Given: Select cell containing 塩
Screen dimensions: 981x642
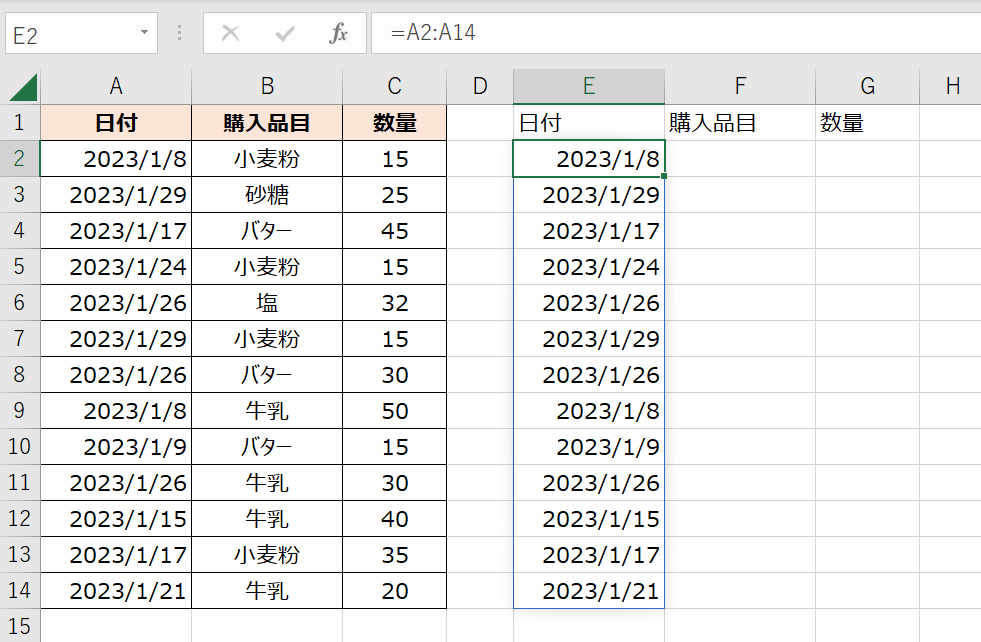Looking at the screenshot, I should (267, 303).
